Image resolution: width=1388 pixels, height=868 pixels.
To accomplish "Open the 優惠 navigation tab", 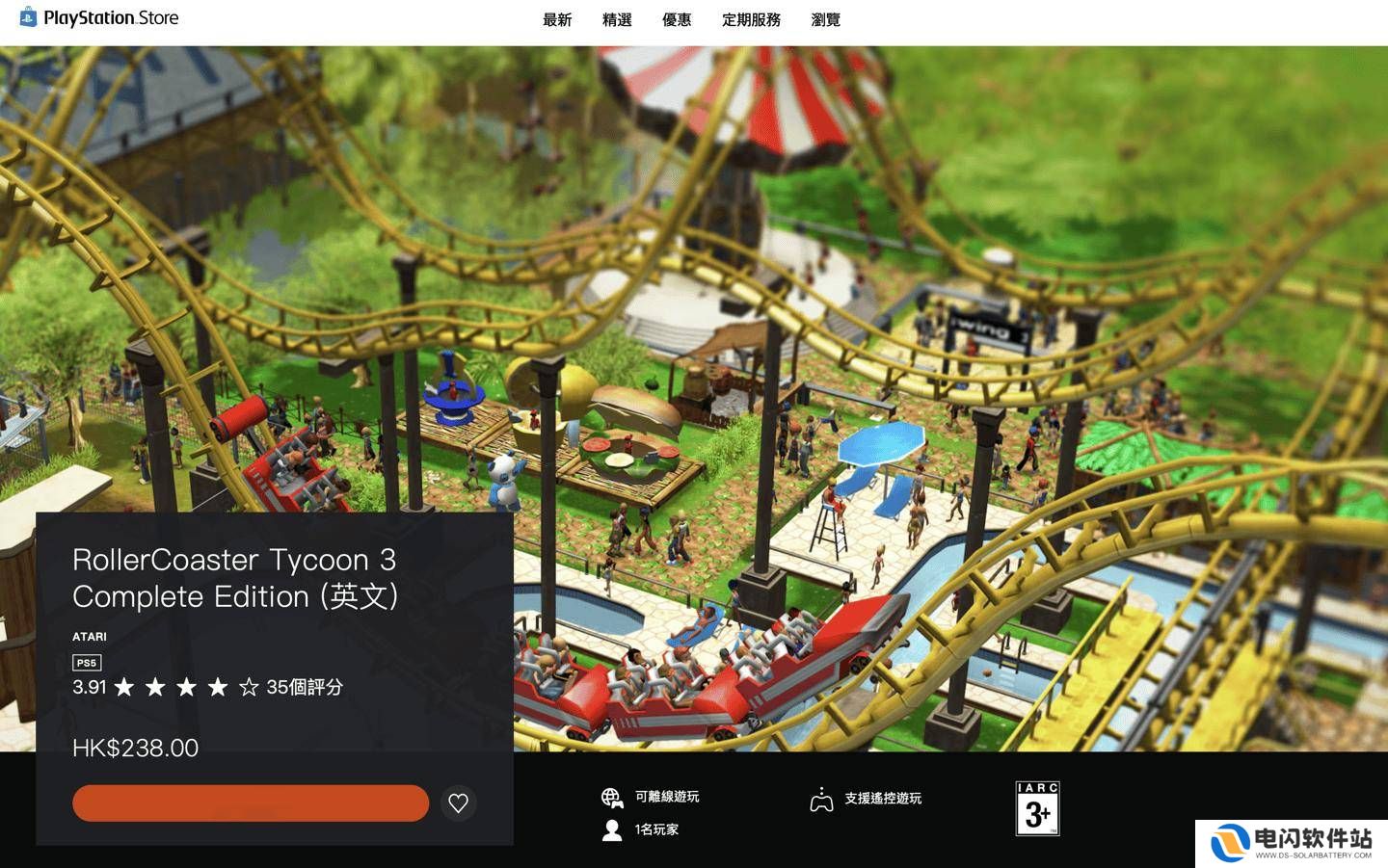I will coord(677,19).
